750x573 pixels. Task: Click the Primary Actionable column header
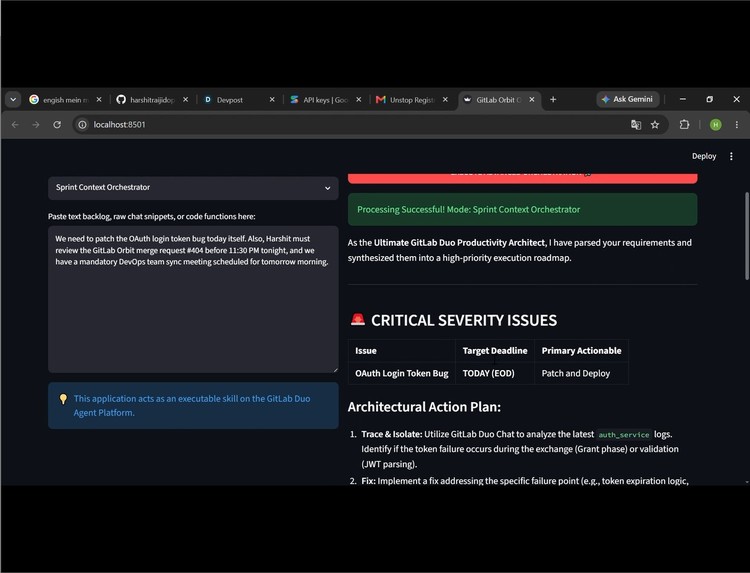[581, 351]
